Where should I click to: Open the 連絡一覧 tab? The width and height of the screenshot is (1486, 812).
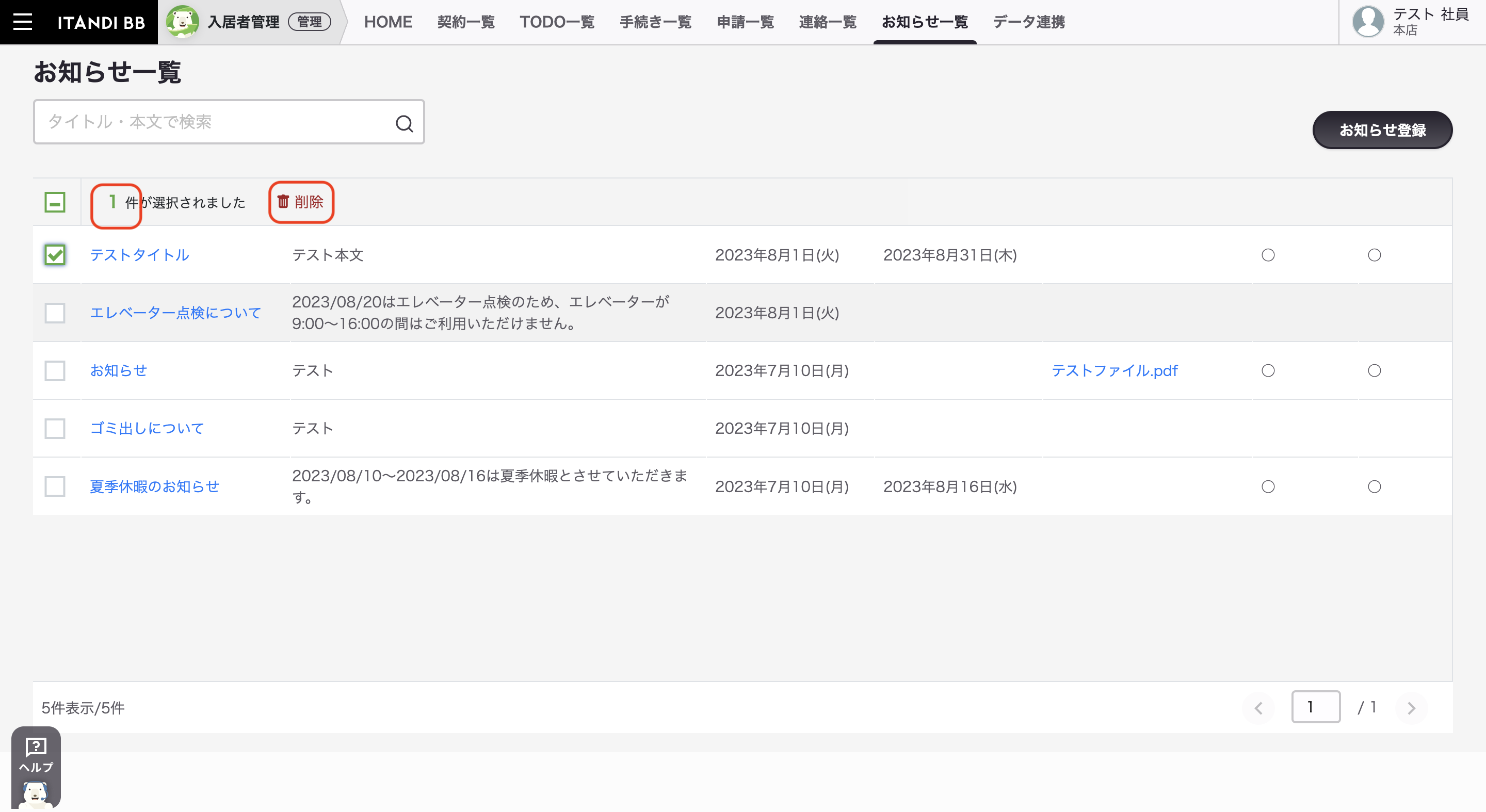point(827,22)
